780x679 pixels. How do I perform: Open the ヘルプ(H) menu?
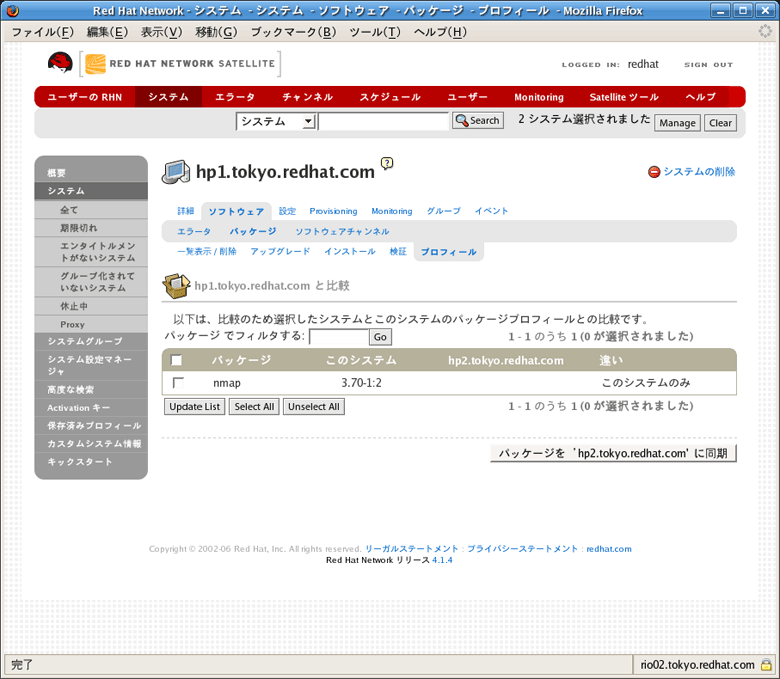click(440, 32)
